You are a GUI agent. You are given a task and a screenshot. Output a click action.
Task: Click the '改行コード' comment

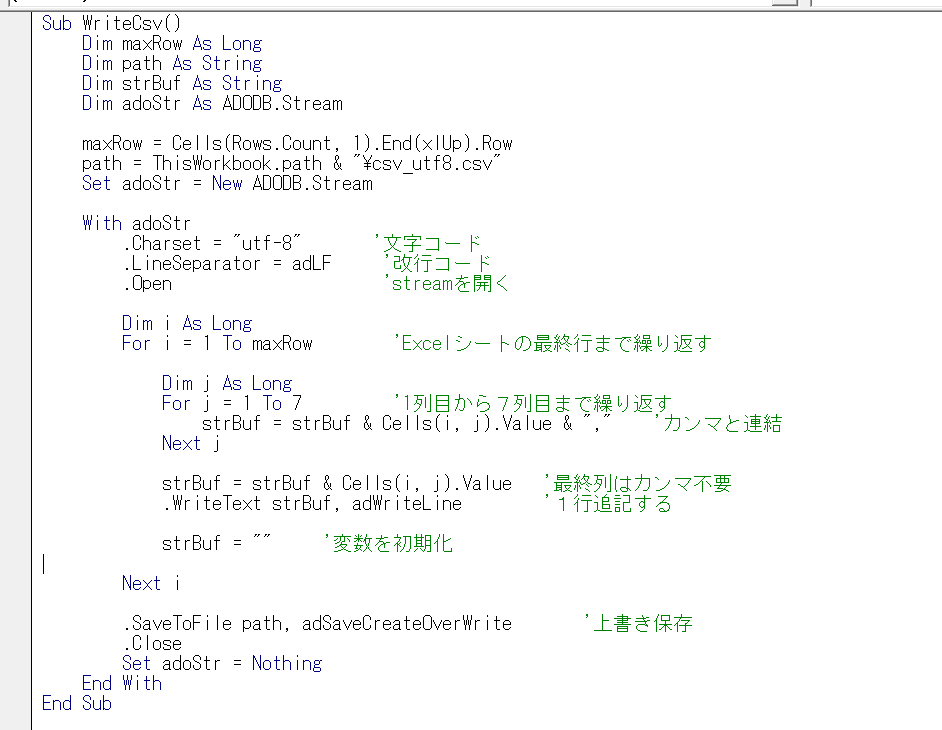pyautogui.click(x=437, y=263)
